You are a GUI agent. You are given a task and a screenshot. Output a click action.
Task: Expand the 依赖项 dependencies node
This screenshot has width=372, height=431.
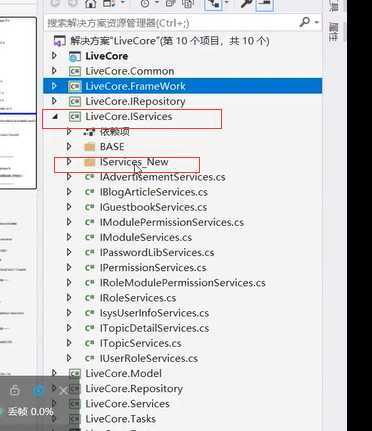(x=69, y=131)
